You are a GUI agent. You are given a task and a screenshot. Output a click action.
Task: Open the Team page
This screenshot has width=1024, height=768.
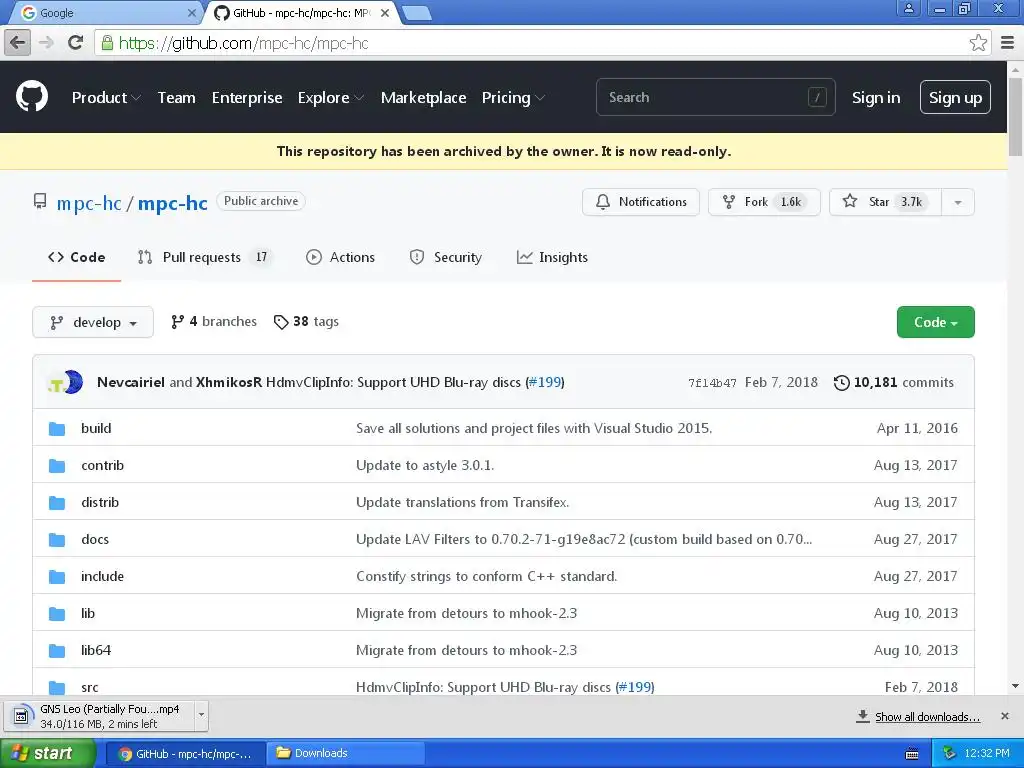point(176,97)
